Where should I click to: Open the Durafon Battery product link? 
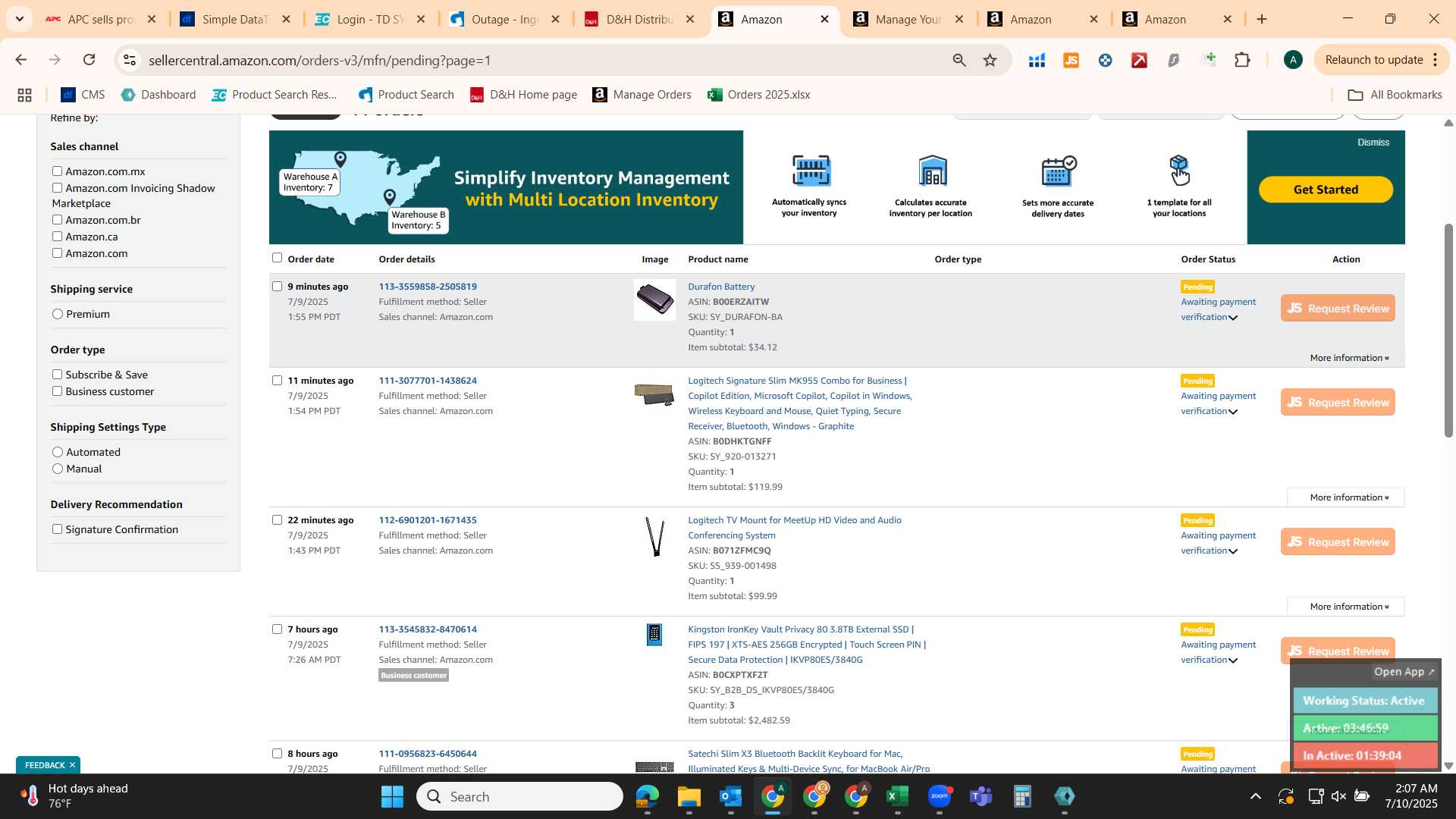point(721,287)
